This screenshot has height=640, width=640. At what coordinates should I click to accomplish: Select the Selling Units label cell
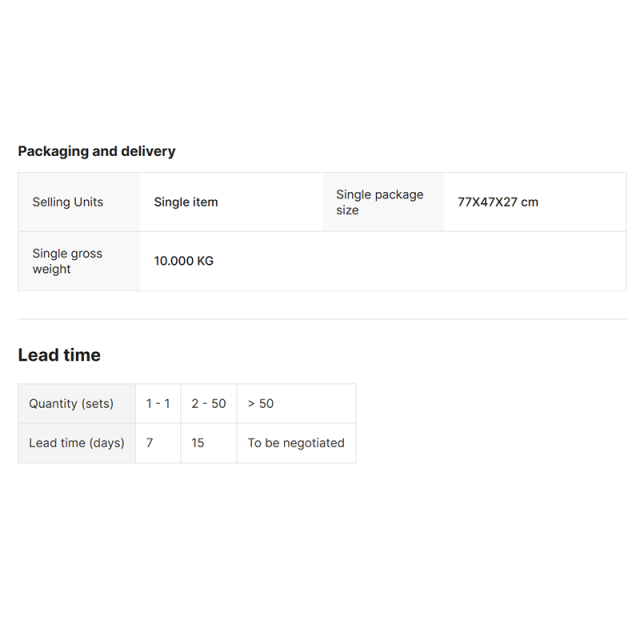tap(79, 202)
